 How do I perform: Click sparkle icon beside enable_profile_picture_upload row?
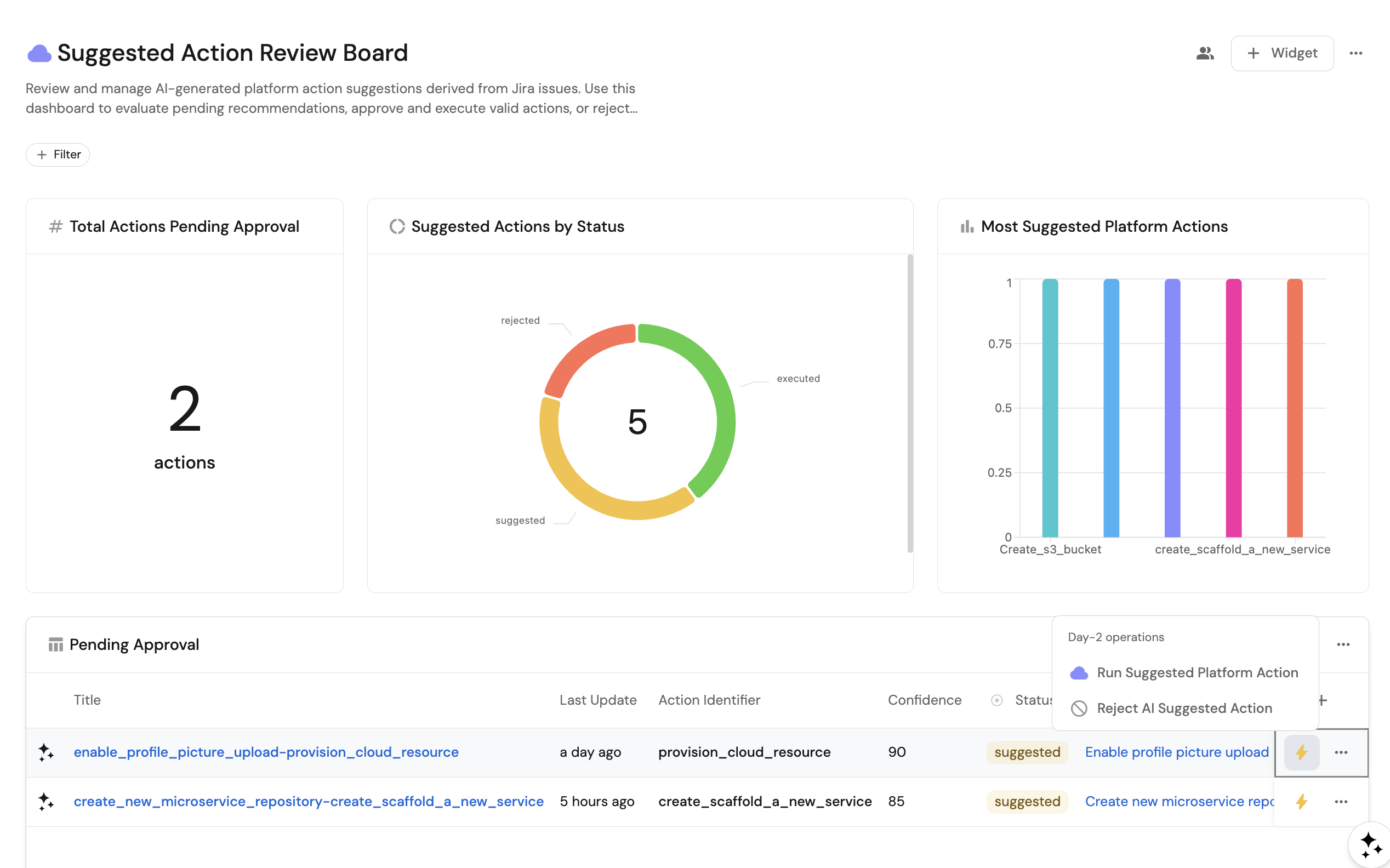coord(46,752)
